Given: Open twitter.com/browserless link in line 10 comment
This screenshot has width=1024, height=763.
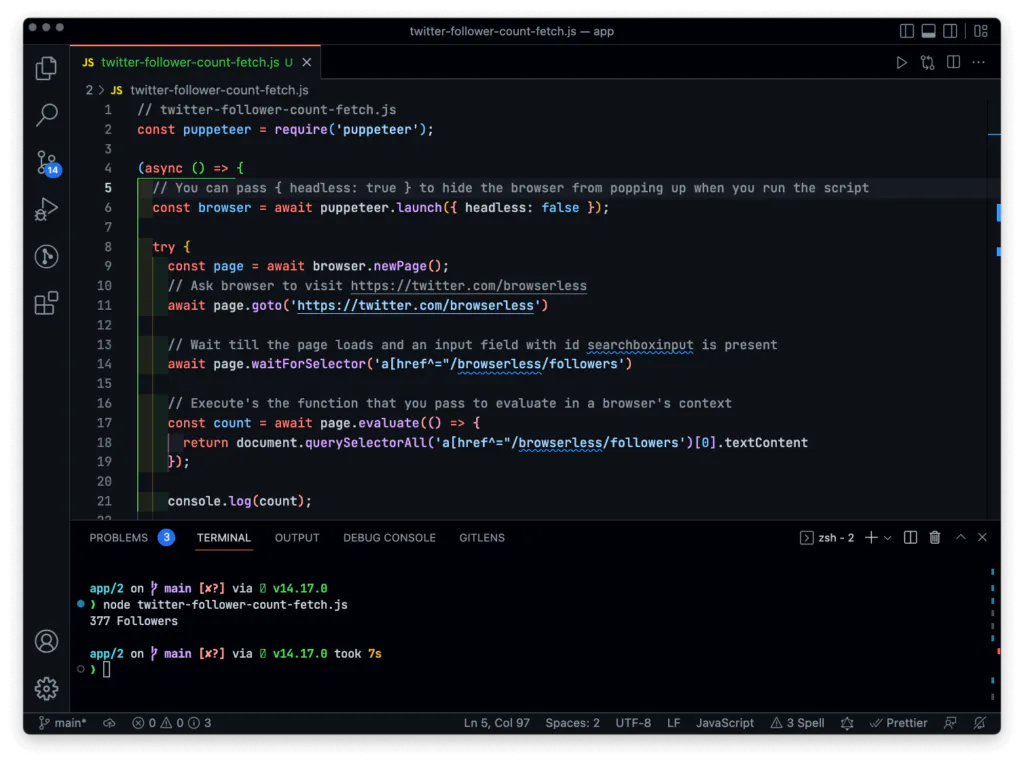Looking at the screenshot, I should pos(468,285).
